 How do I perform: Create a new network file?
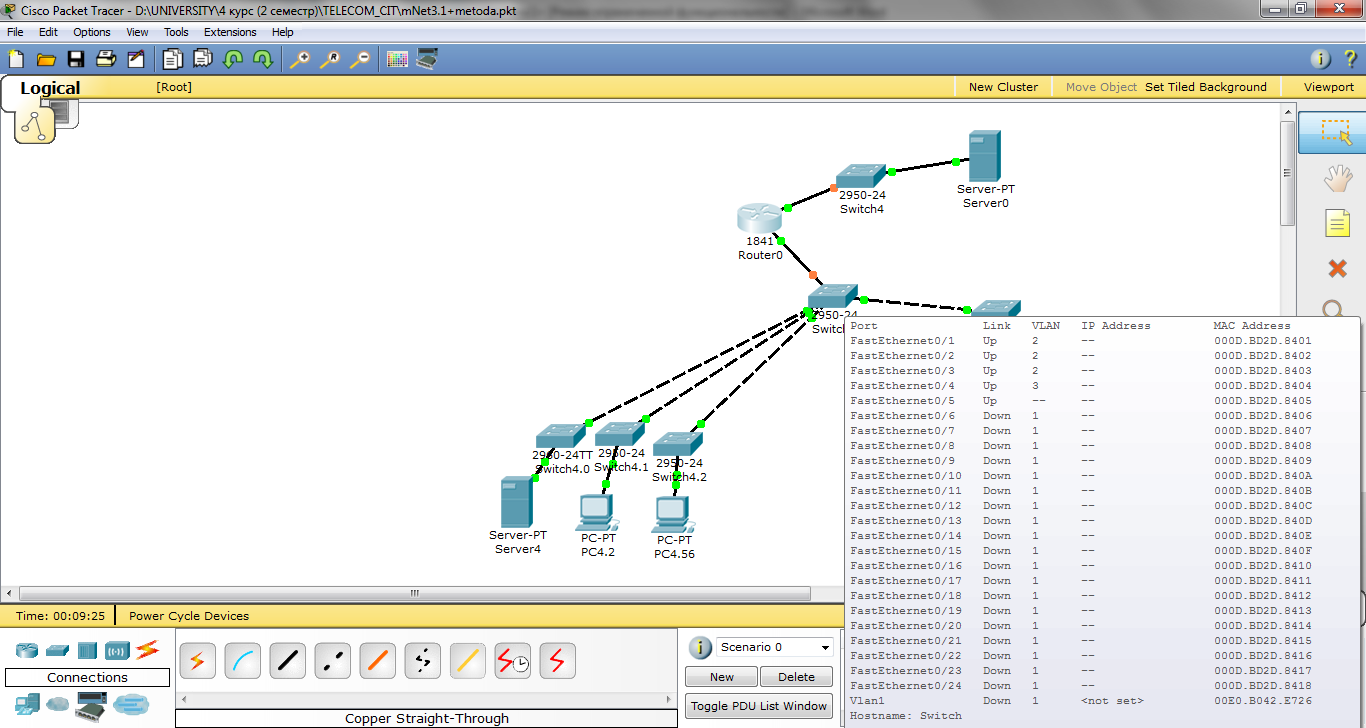click(15, 59)
